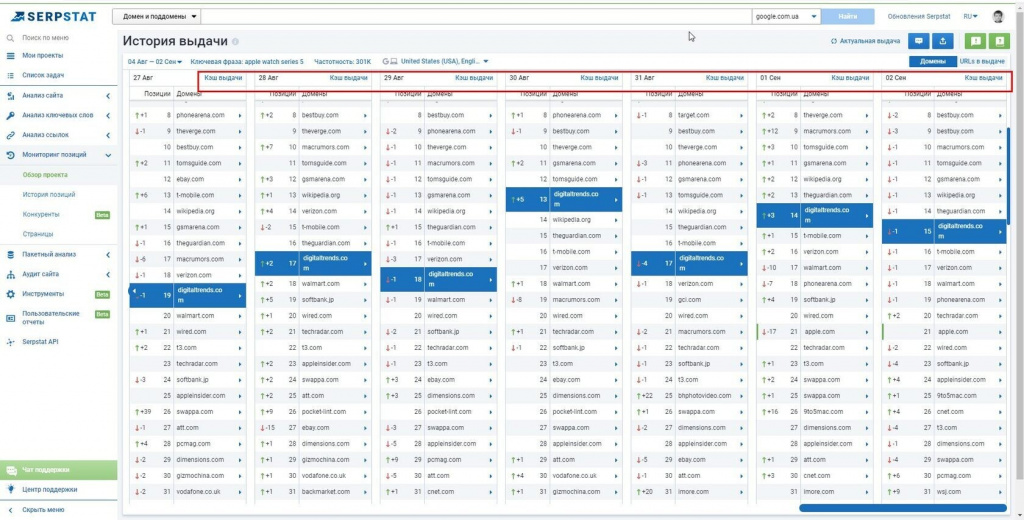Viewport: 1024px width, 520px height.
Task: Switch view to Домены toggle
Action: tap(932, 61)
